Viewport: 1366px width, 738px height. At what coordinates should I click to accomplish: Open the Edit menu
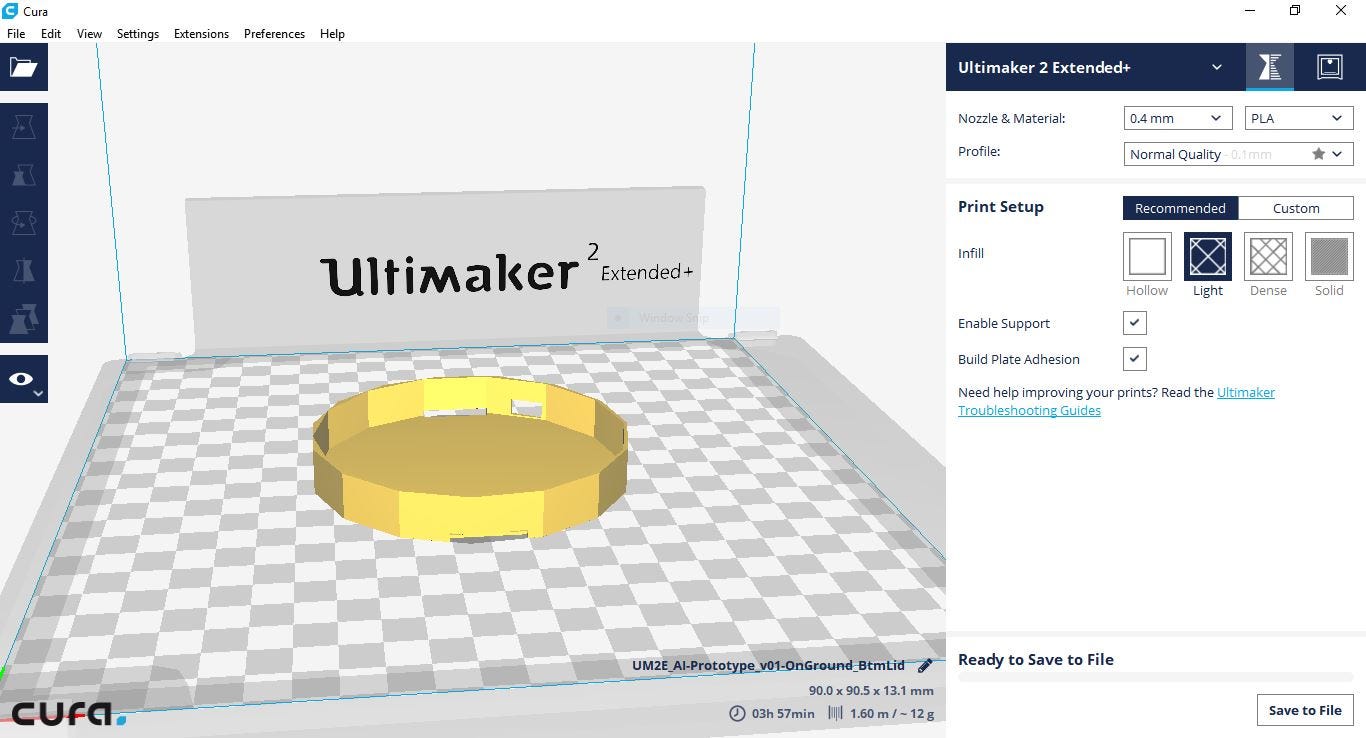(x=51, y=33)
